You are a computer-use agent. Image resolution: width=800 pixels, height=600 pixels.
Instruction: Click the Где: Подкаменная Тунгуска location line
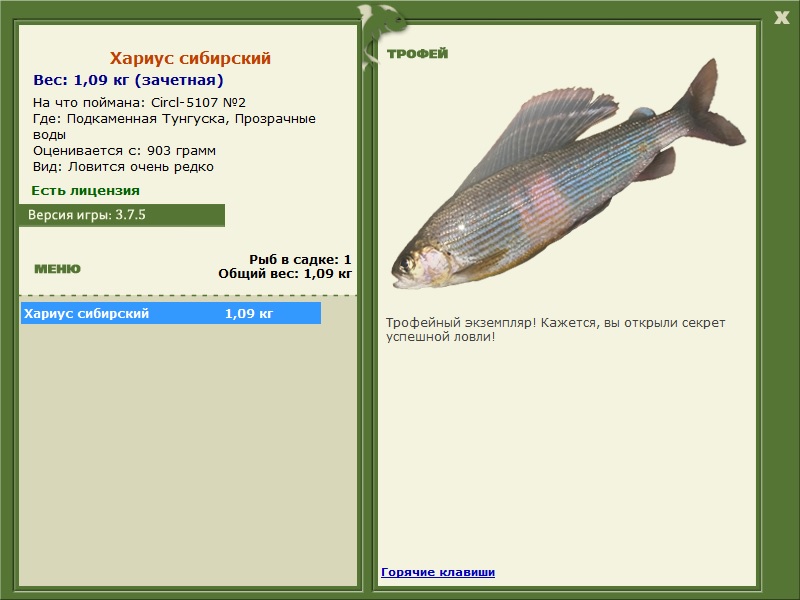174,127
